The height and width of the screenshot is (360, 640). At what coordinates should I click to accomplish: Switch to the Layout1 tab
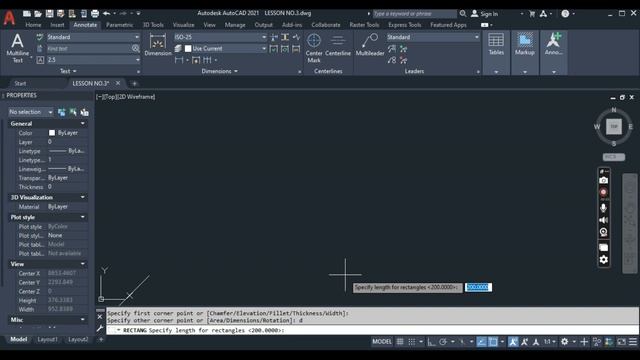click(x=47, y=340)
